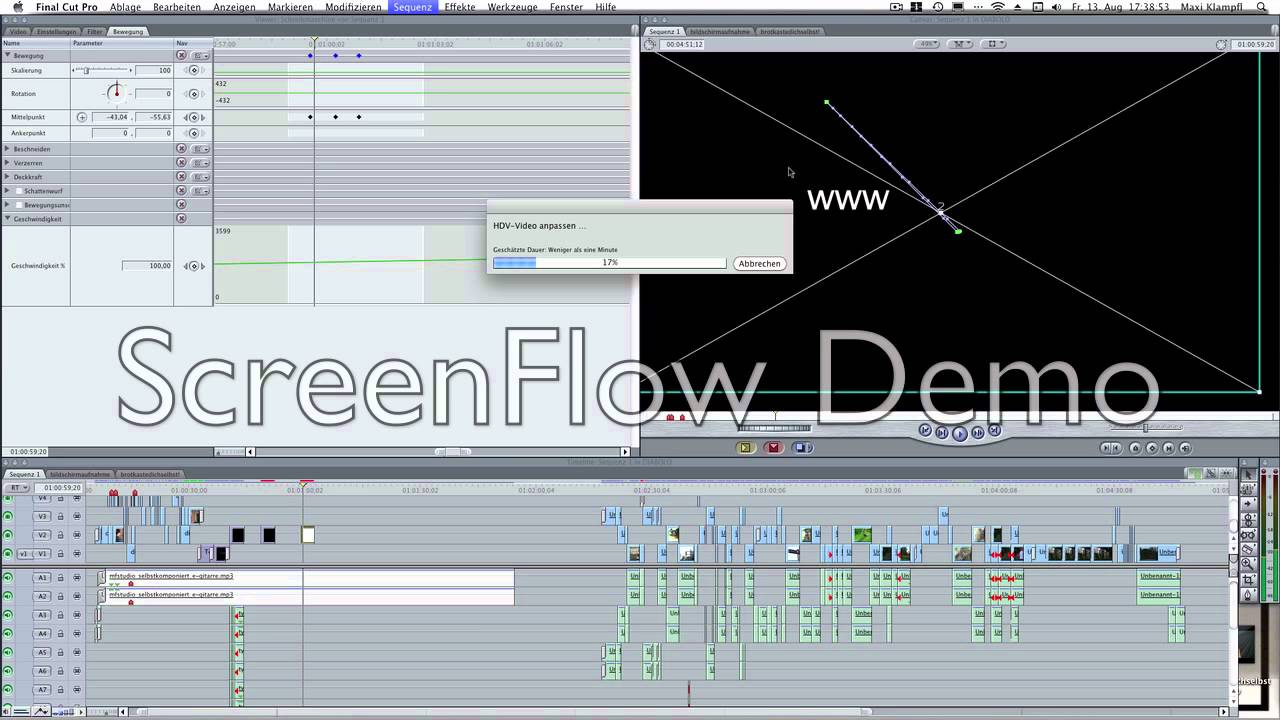Open Spotlight search in the menu bar
1280x720 pixels.
click(x=1261, y=7)
